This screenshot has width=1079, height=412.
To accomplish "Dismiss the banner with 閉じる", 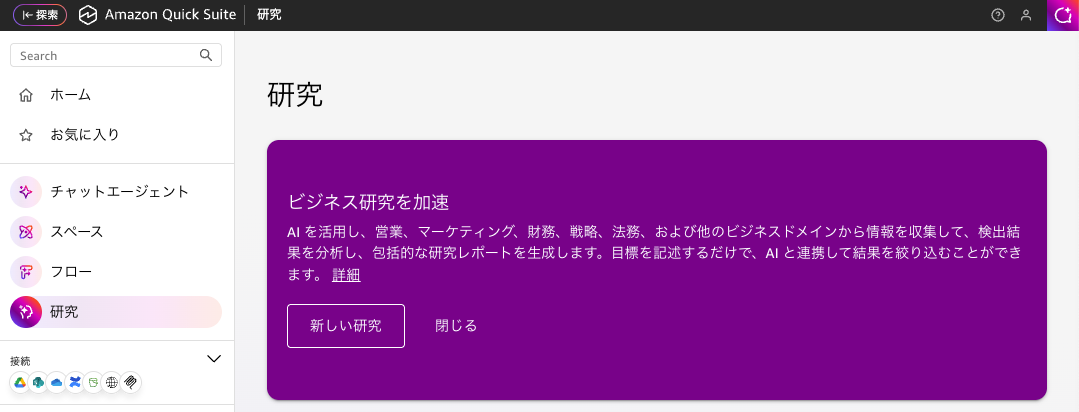I will tap(456, 326).
